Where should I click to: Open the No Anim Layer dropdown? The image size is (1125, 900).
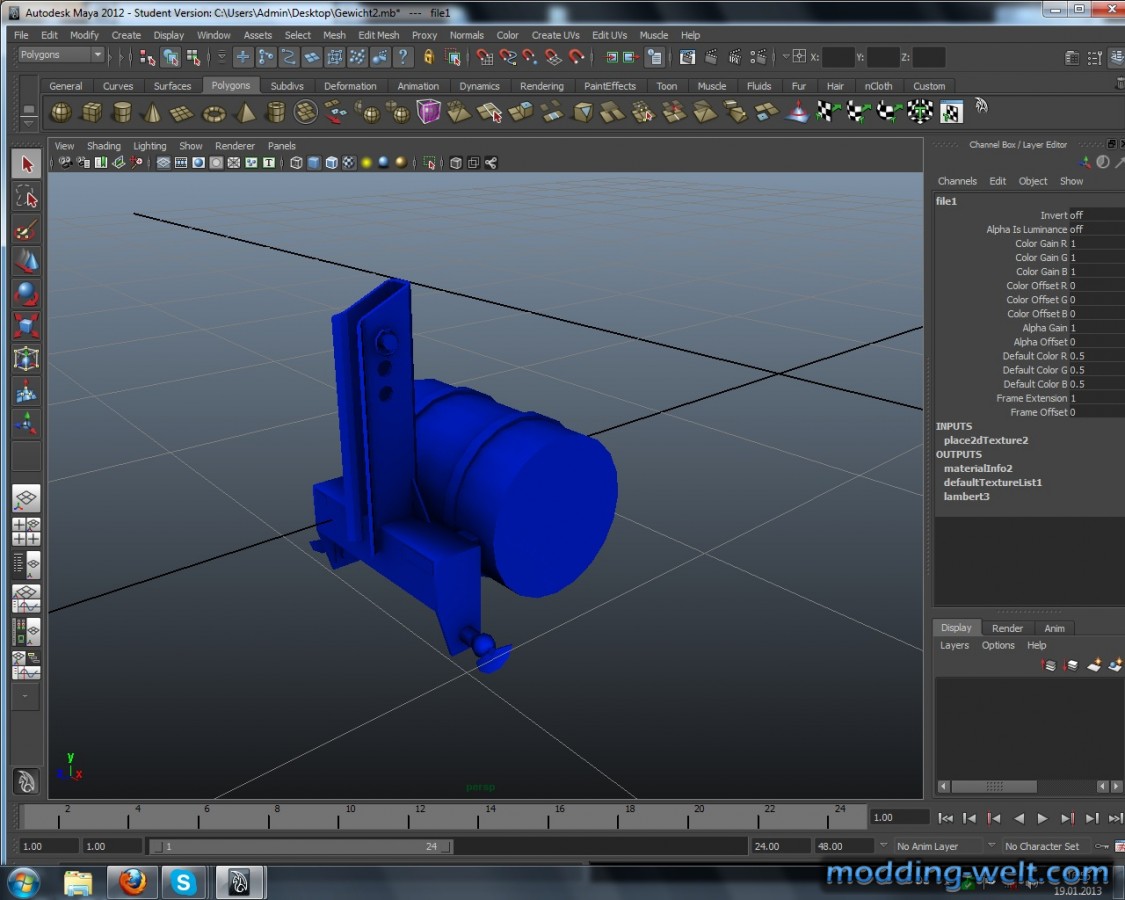point(884,846)
